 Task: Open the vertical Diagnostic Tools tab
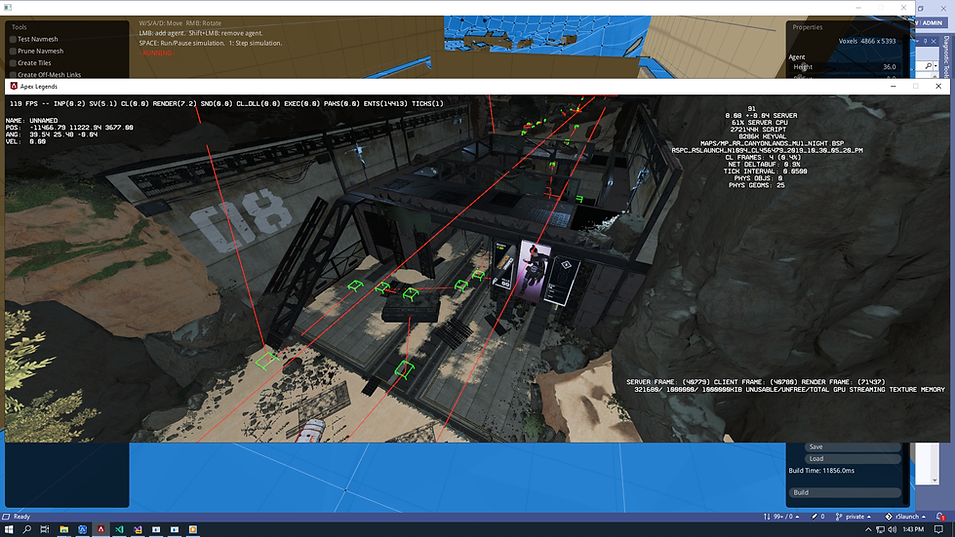(947, 56)
